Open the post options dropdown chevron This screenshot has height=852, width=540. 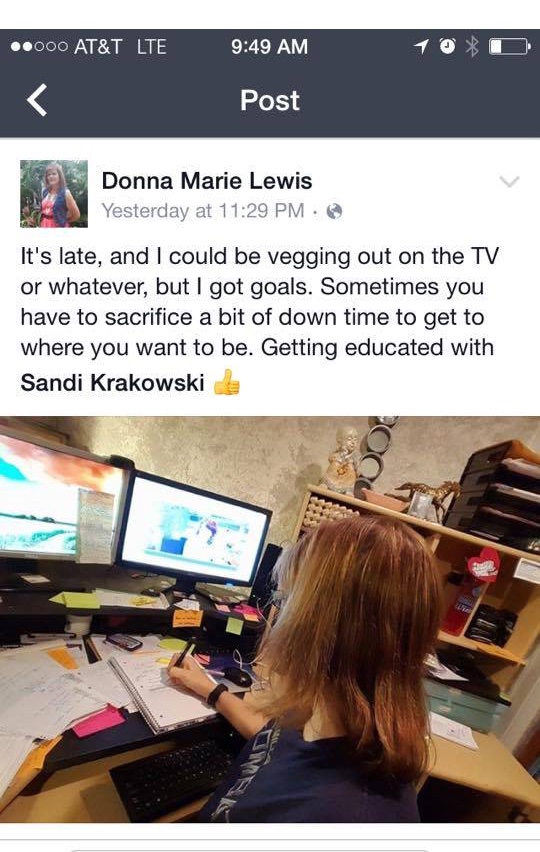509,181
